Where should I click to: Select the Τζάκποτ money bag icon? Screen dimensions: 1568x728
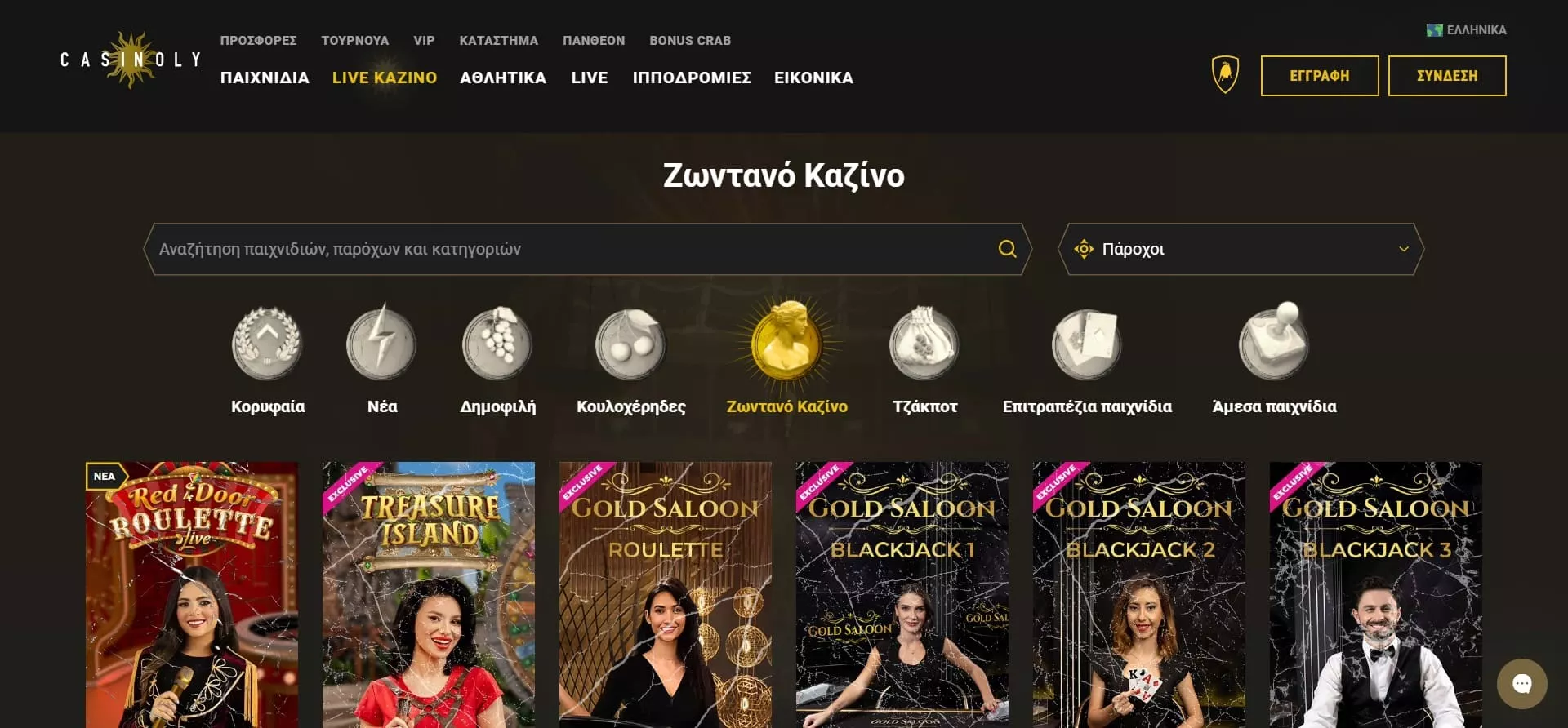pyautogui.click(x=924, y=343)
